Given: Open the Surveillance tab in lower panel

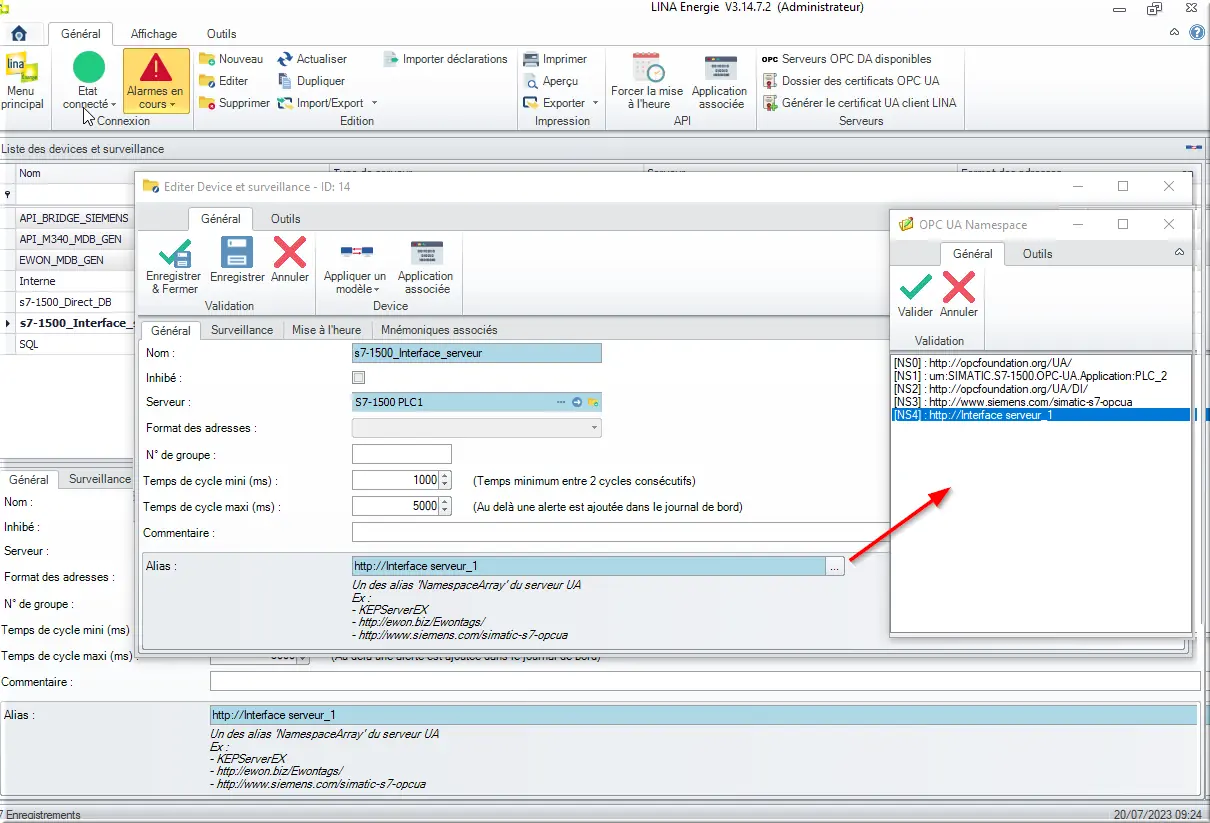Looking at the screenshot, I should point(100,479).
